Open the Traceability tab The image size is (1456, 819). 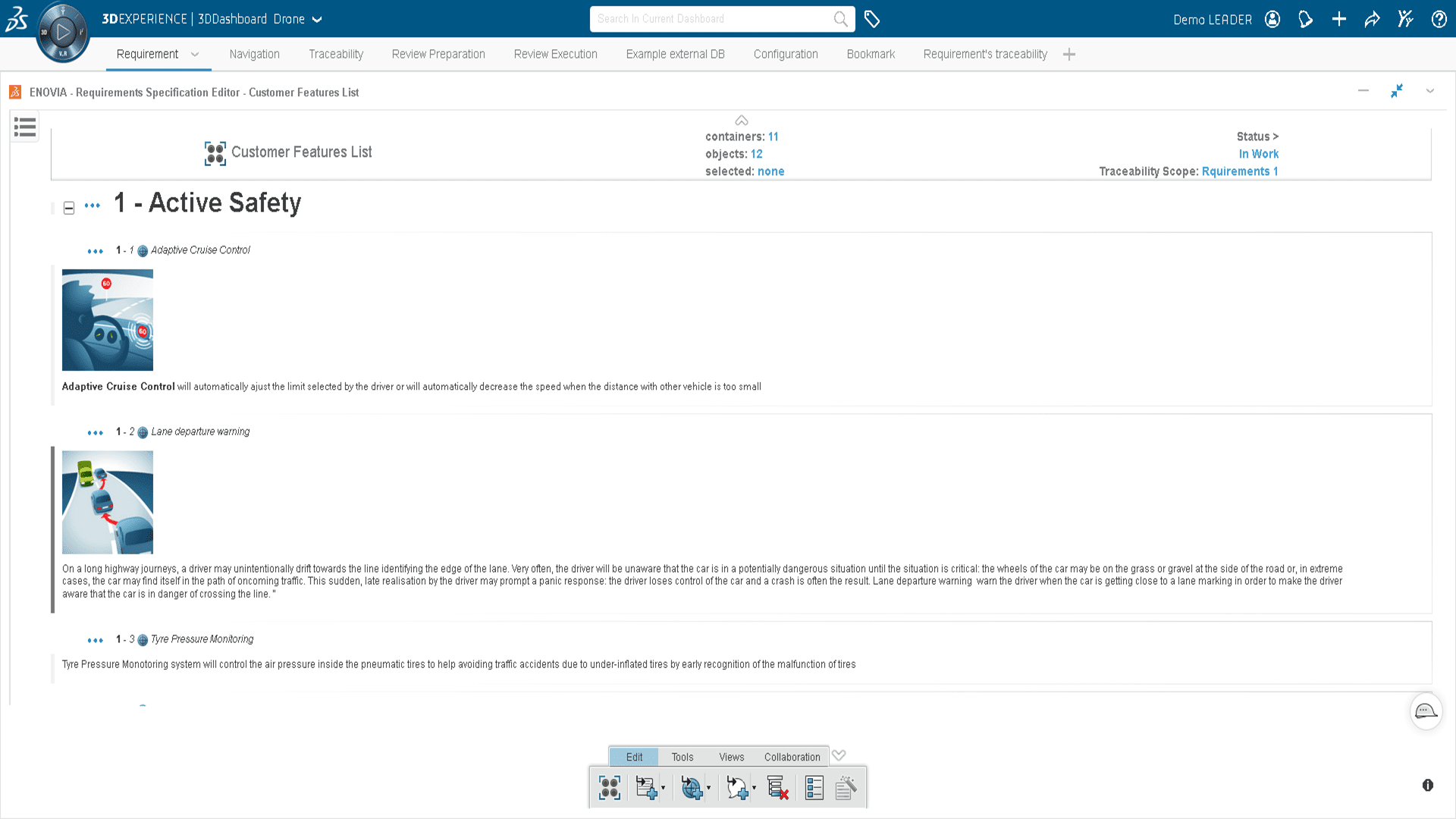click(x=335, y=54)
